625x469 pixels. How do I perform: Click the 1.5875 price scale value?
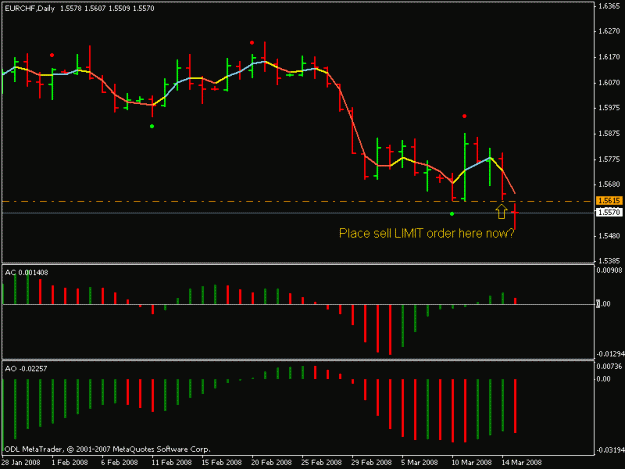coord(609,133)
